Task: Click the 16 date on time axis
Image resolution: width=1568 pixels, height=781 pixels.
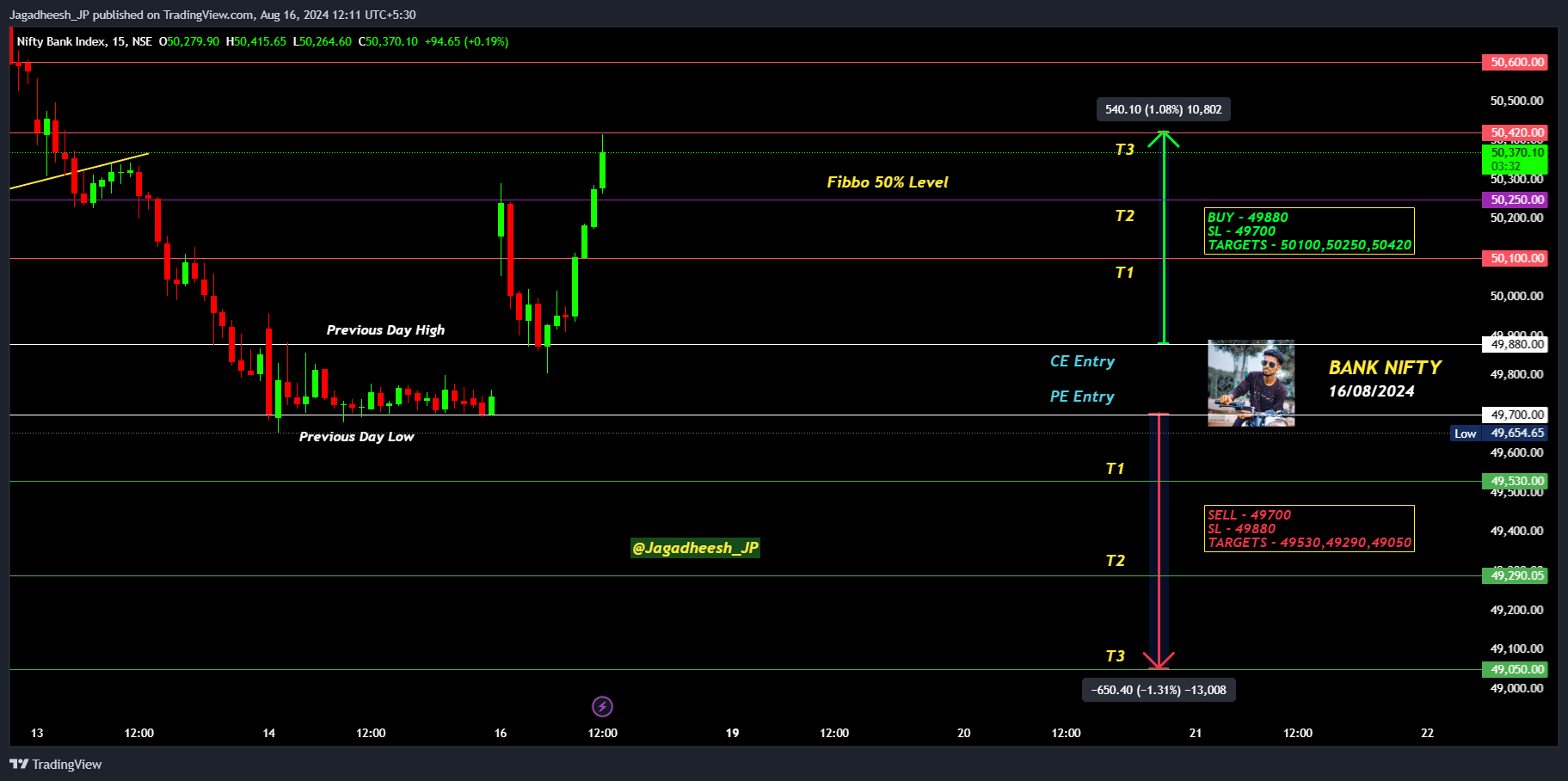Action: click(x=501, y=733)
